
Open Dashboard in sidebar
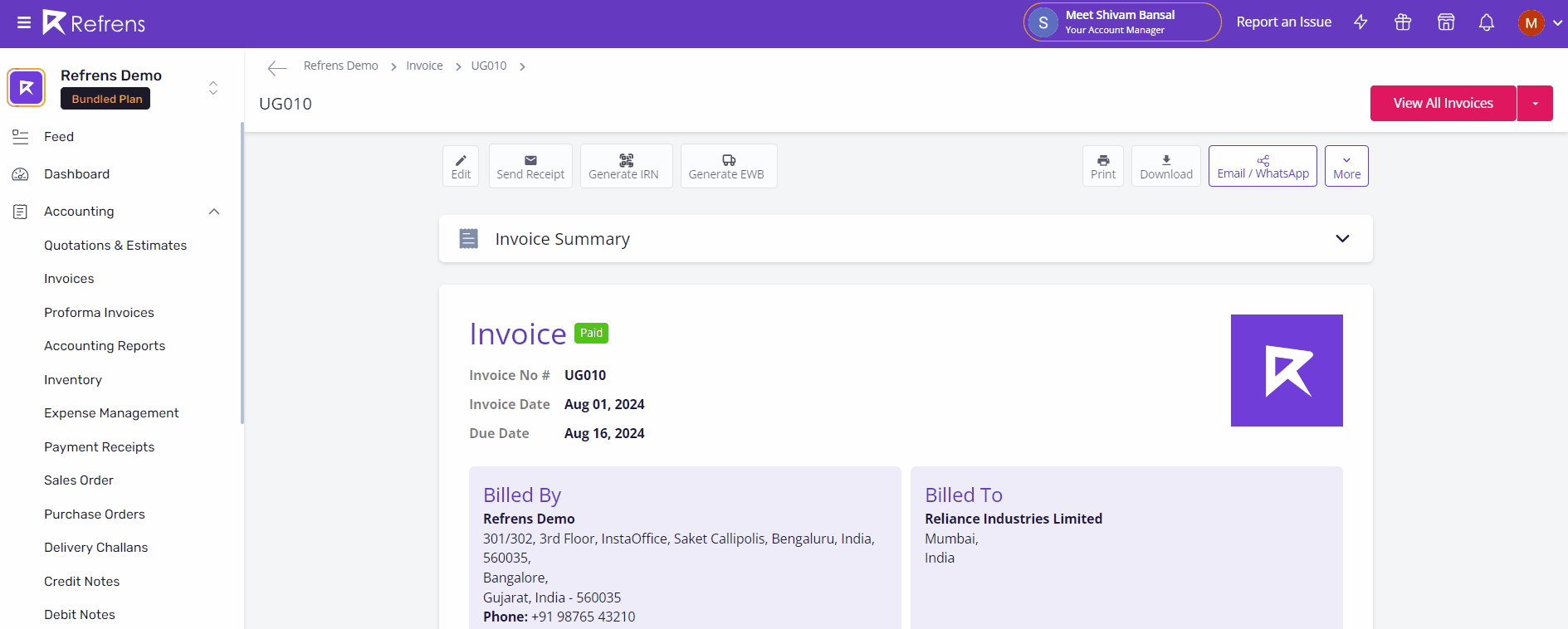point(76,174)
